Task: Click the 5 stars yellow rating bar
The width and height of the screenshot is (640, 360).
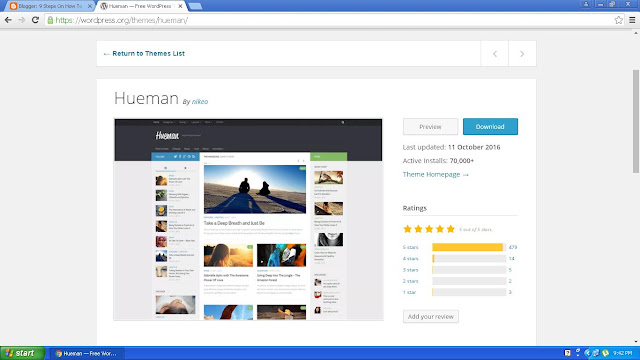Action: 469,247
